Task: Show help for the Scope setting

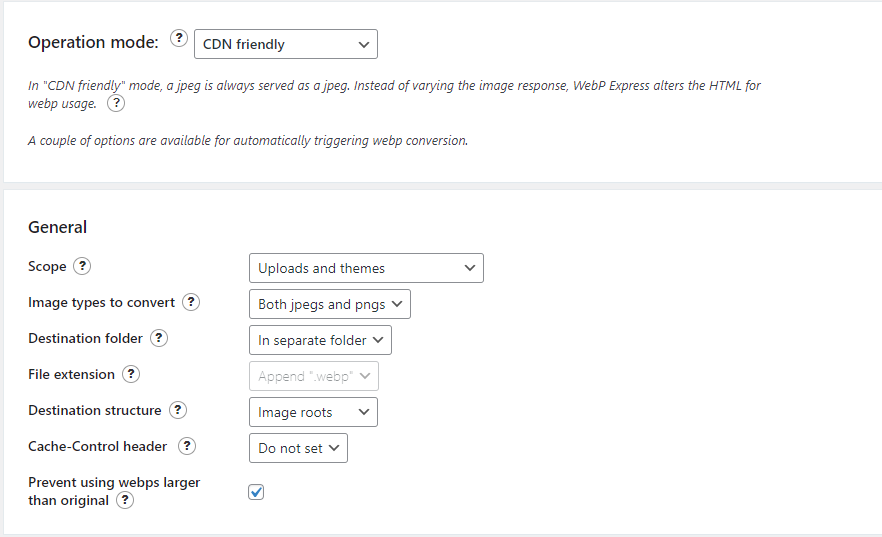Action: tap(82, 266)
